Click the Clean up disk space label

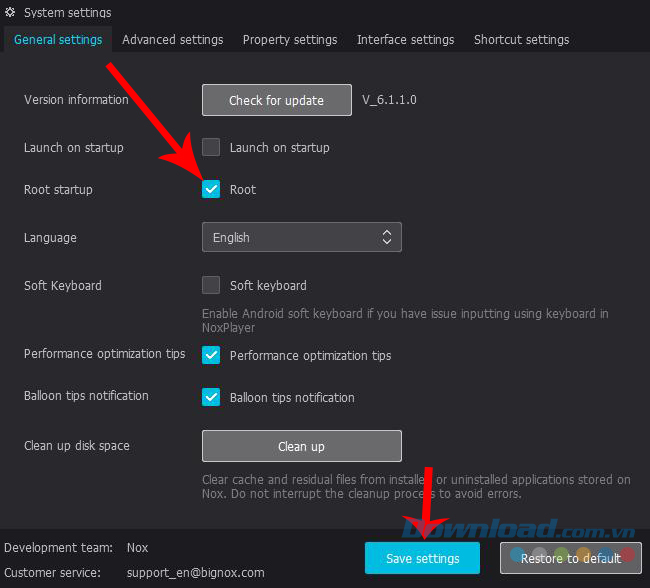[77, 446]
